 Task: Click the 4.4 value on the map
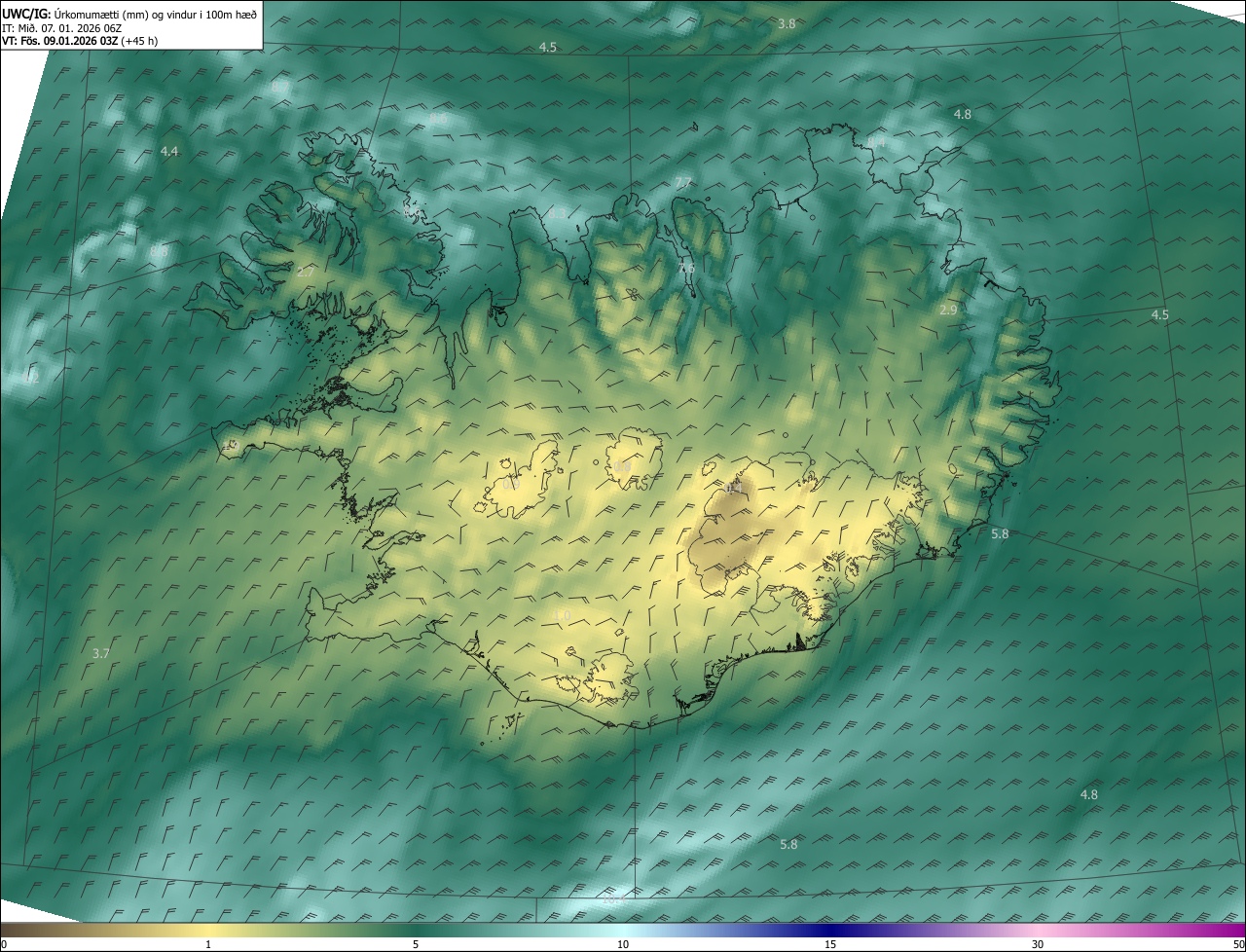[x=169, y=151]
